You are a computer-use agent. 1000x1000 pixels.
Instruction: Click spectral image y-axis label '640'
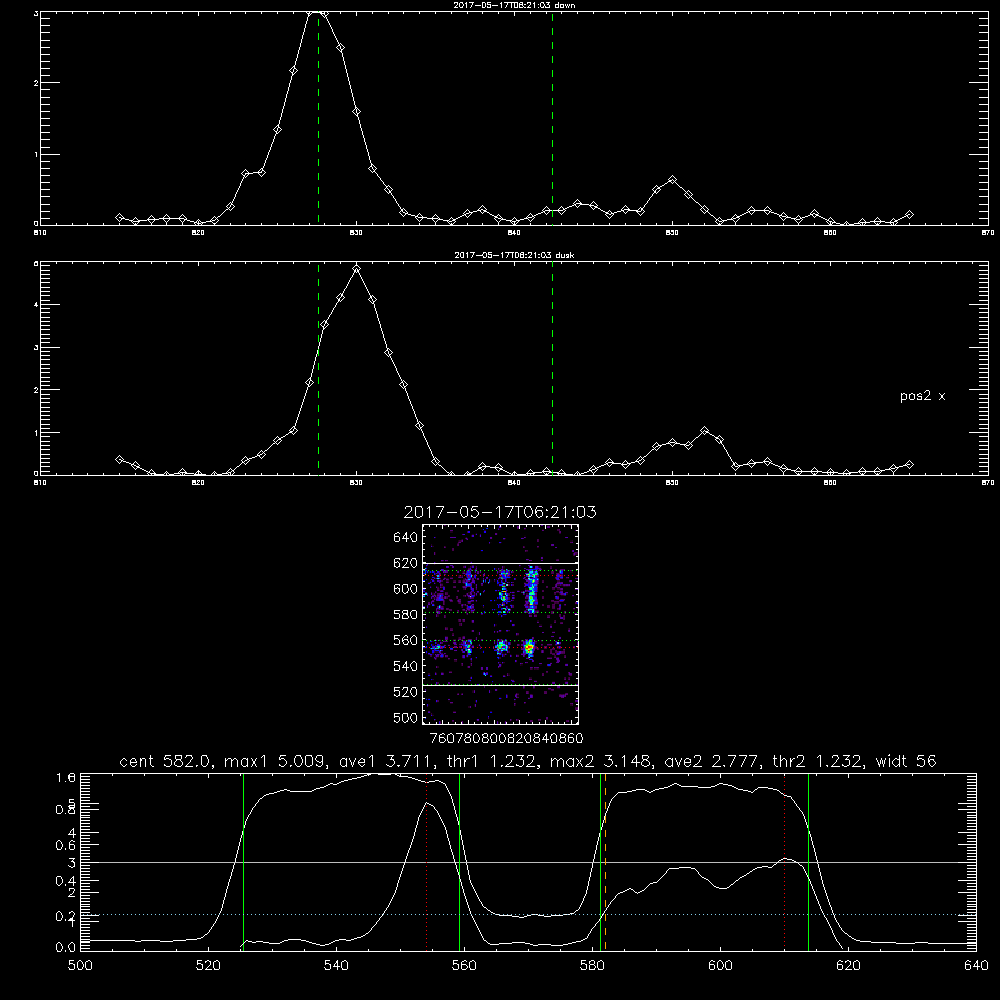(x=406, y=538)
